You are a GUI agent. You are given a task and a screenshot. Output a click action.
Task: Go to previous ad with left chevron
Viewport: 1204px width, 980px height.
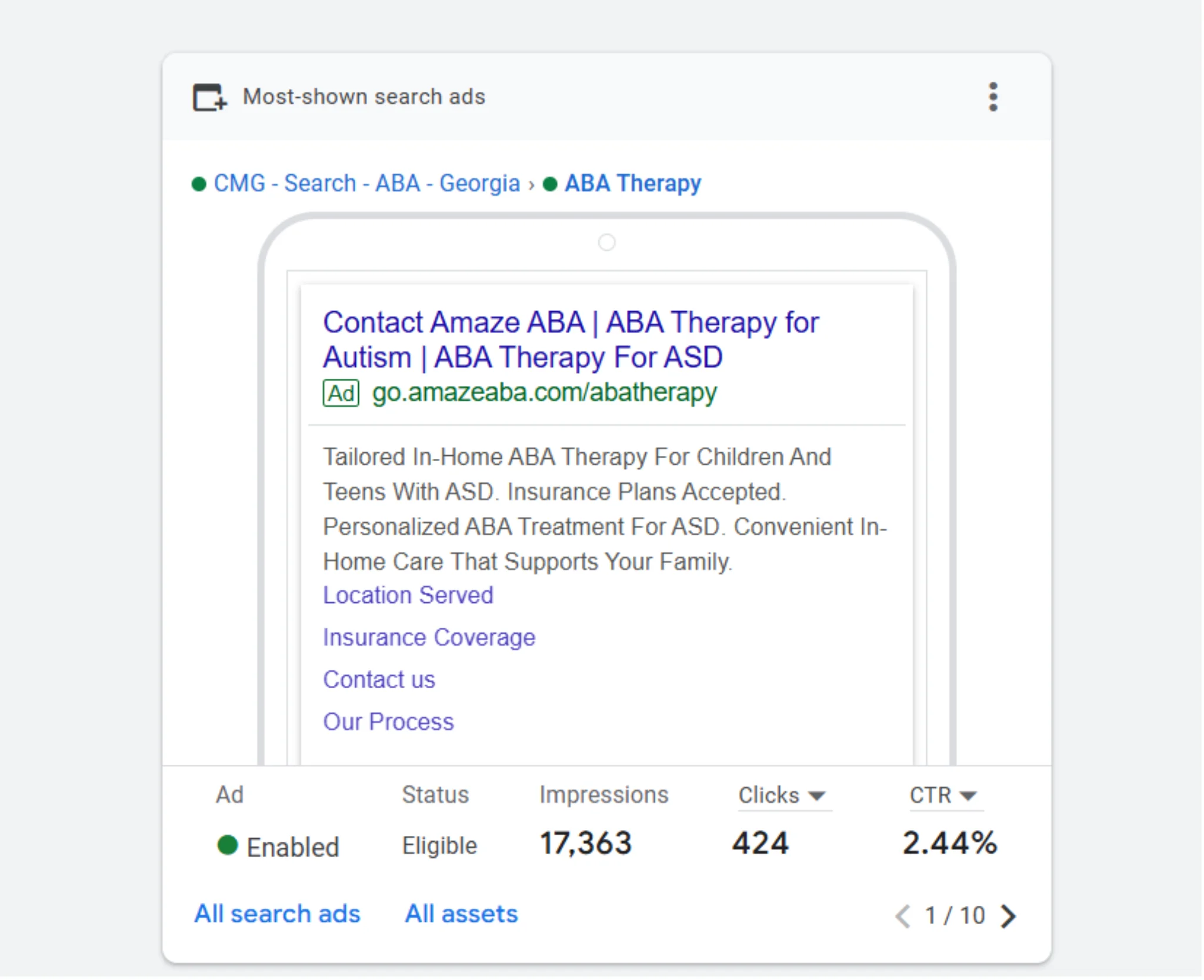click(903, 916)
